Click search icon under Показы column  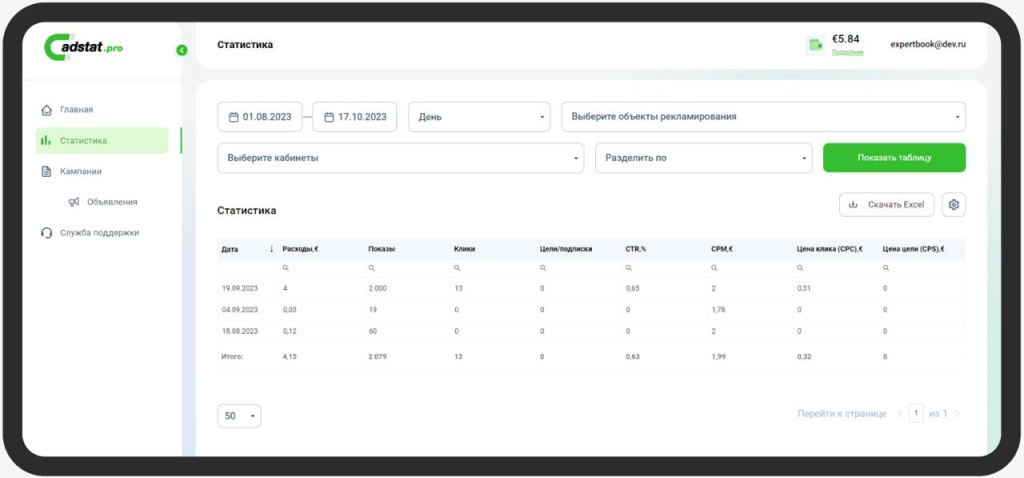pos(371,268)
